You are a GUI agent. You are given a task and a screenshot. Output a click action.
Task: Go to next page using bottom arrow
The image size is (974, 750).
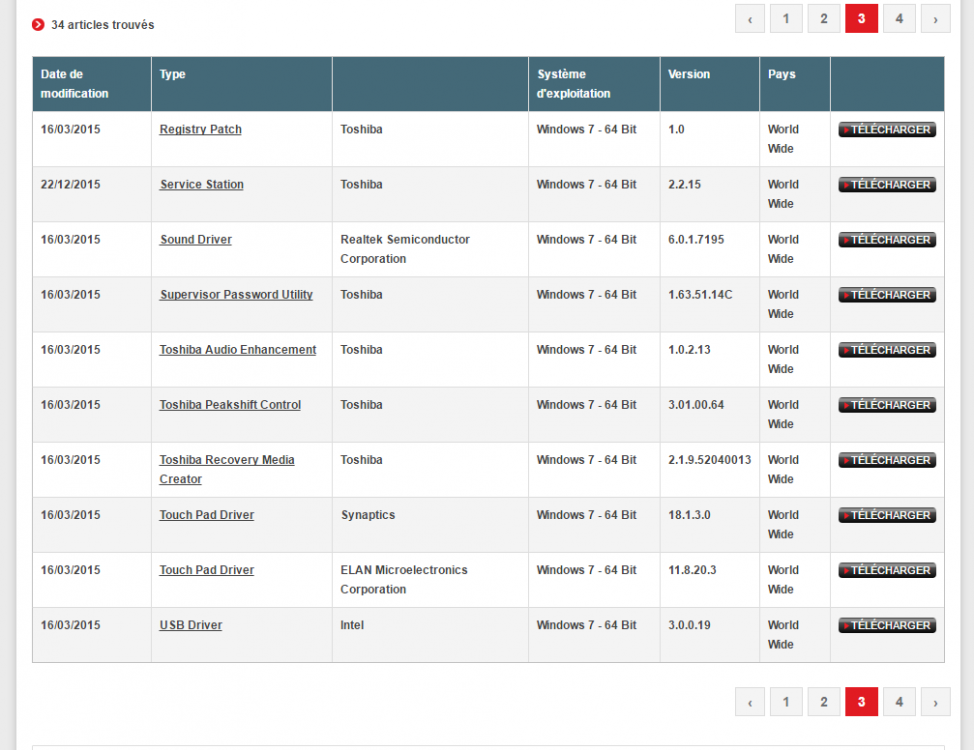pyautogui.click(x=935, y=702)
